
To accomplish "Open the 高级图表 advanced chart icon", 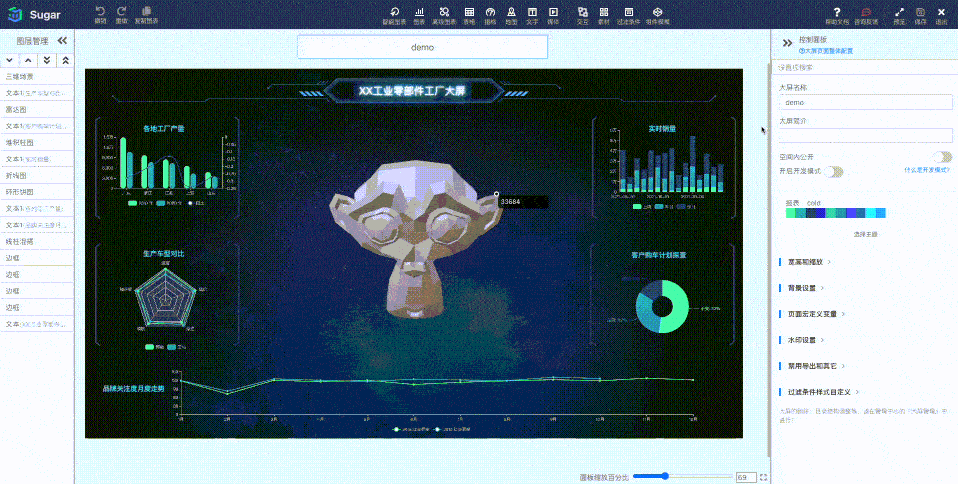I will (x=444, y=12).
